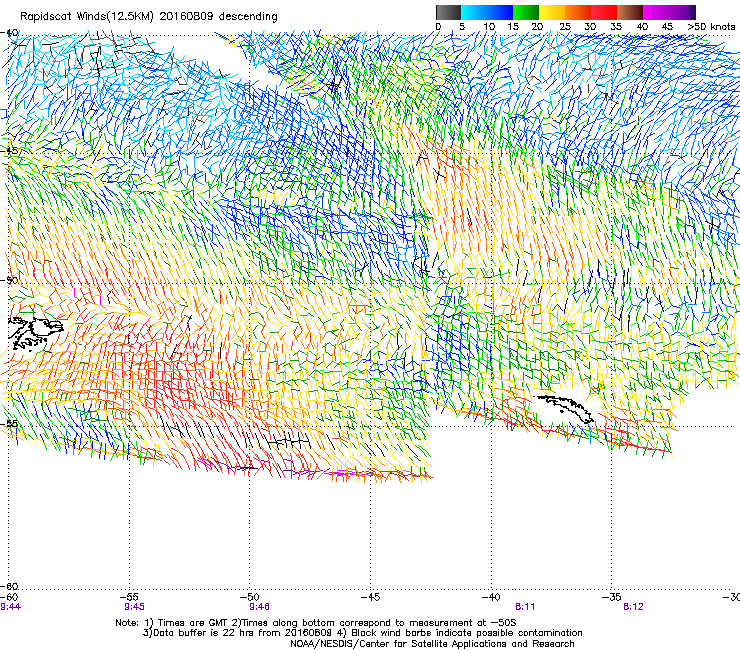The image size is (740, 650).
Task: Click the -45 latitude label on left axis
Action: click(9, 151)
